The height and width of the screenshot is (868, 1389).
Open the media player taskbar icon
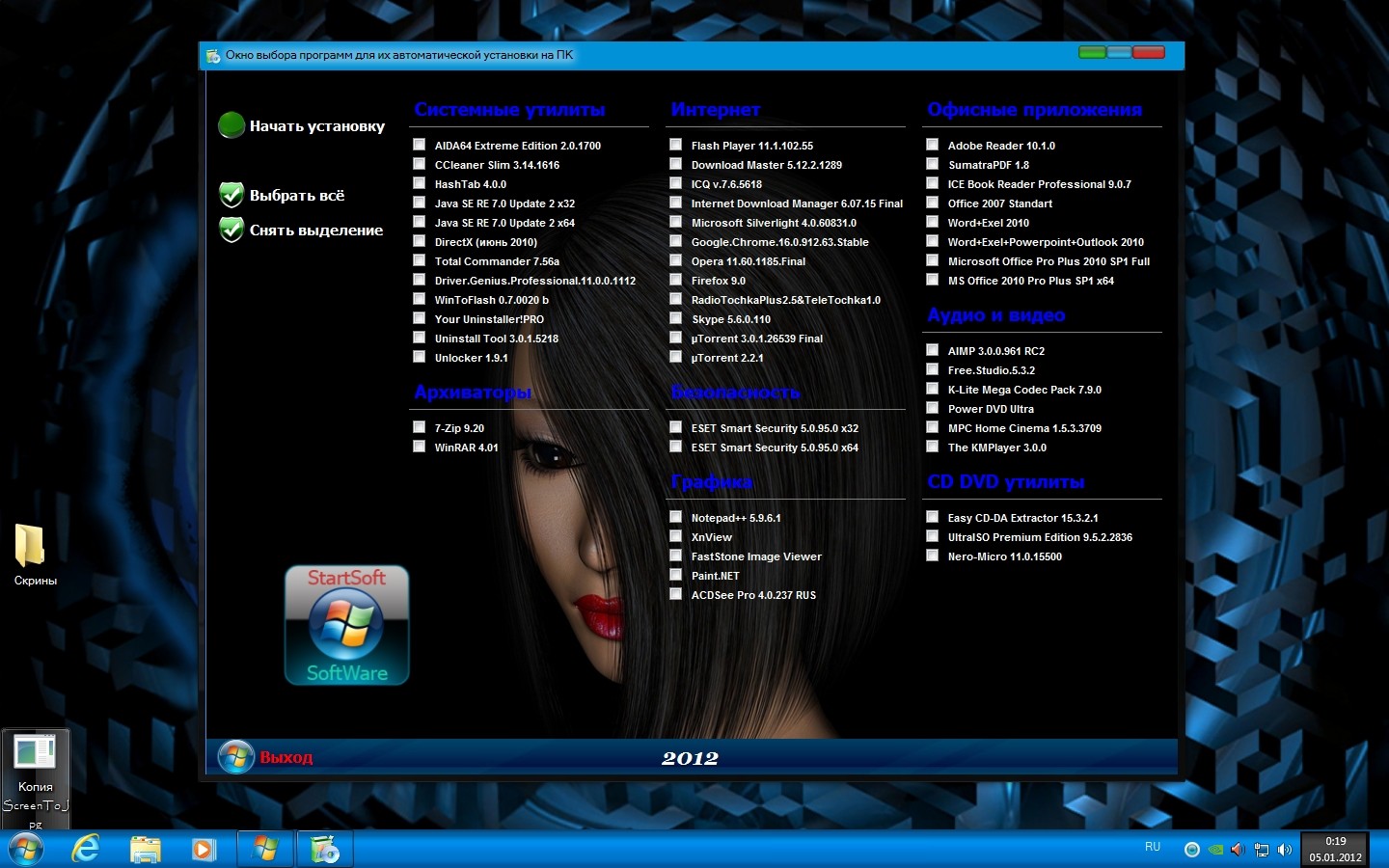204,849
